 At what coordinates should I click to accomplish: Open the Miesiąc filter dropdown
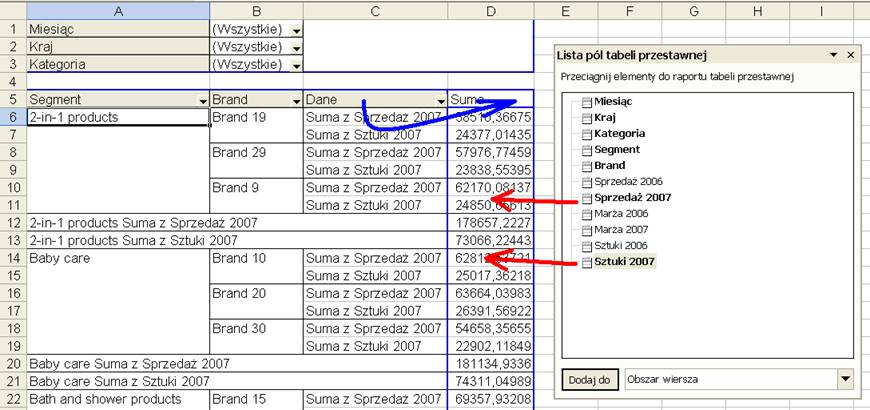297,31
